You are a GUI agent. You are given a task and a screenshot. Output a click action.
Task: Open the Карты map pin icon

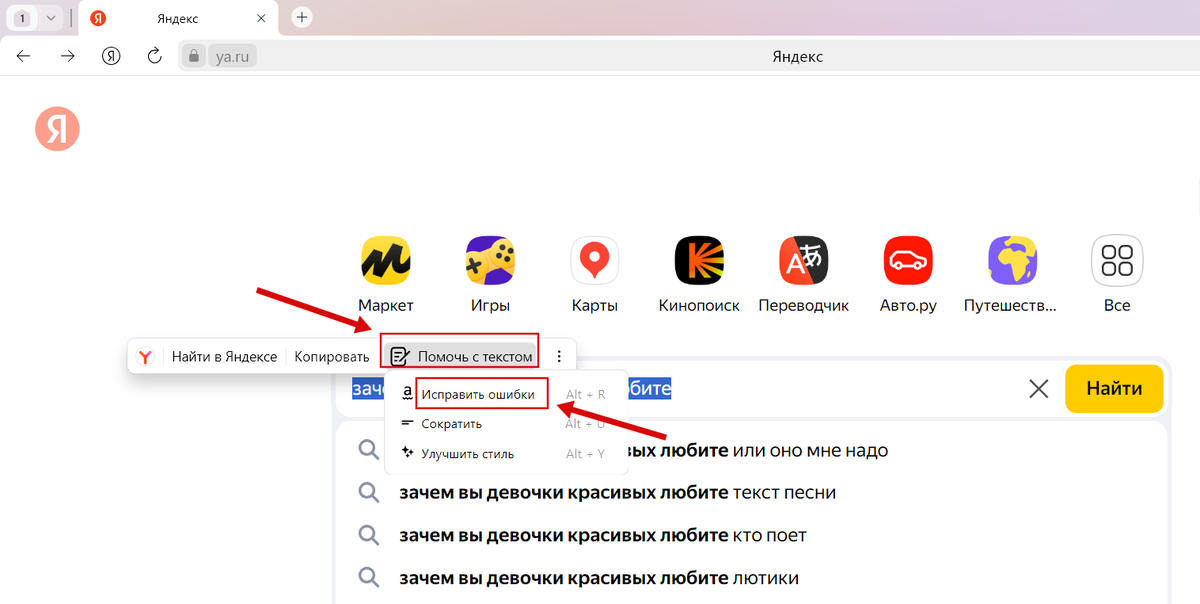595,261
